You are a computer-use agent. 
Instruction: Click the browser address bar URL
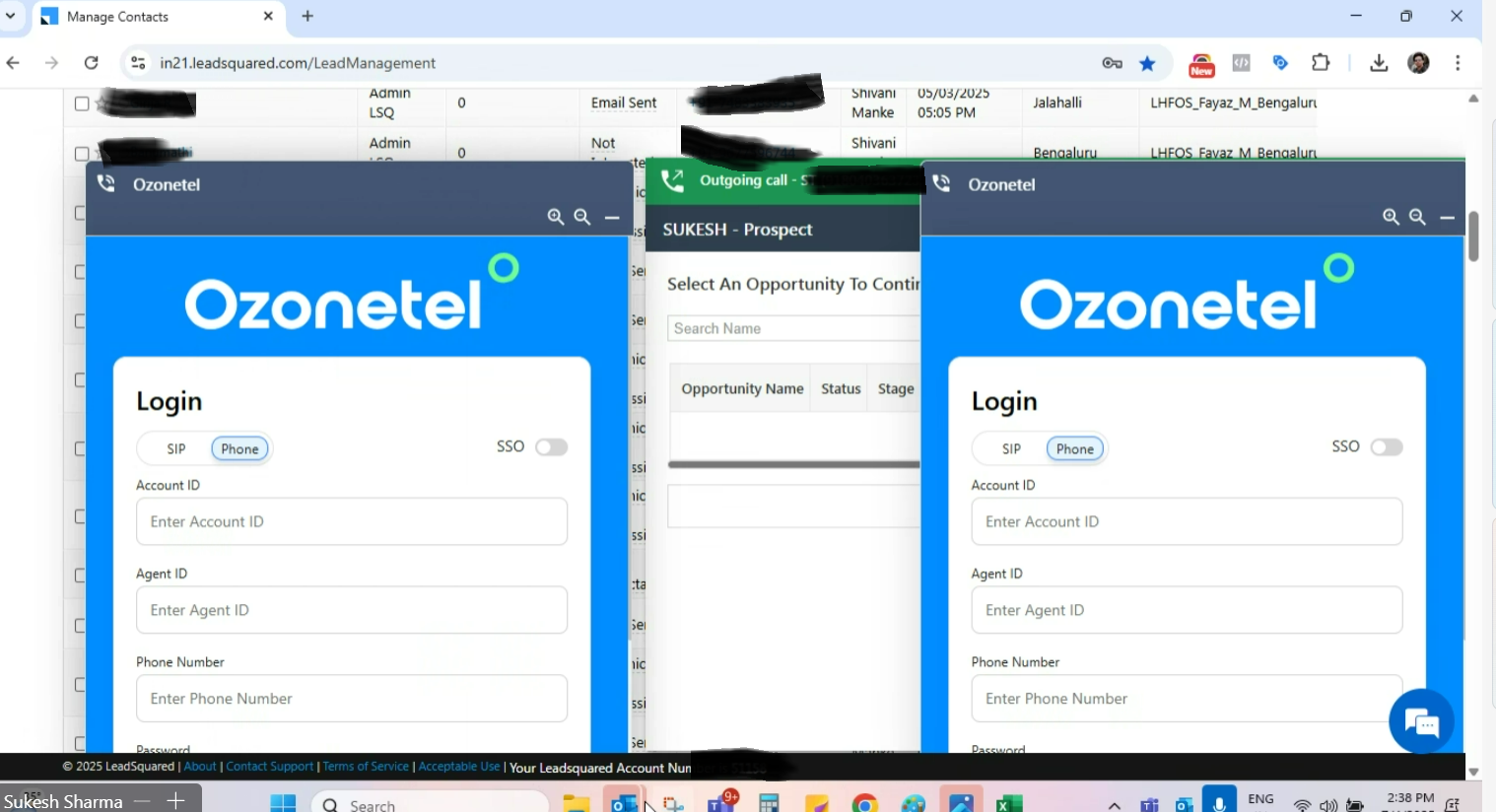[x=298, y=63]
